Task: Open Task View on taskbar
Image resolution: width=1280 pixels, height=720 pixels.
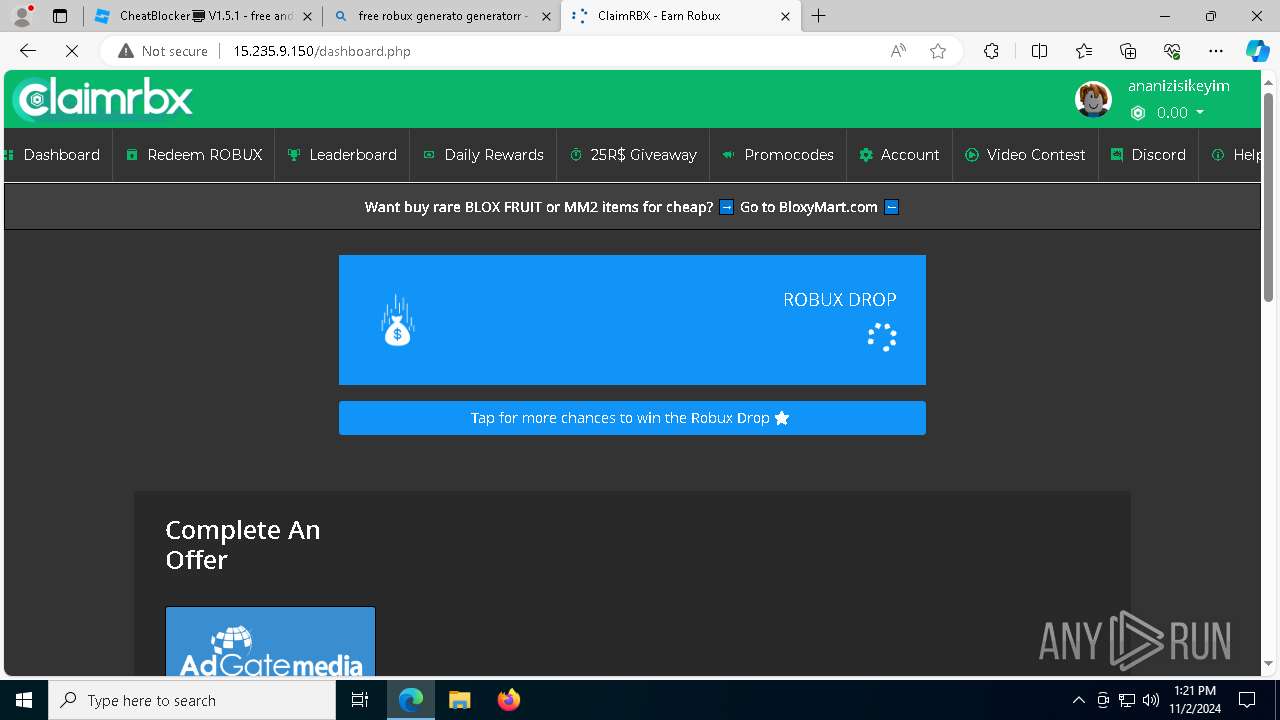Action: [360, 700]
